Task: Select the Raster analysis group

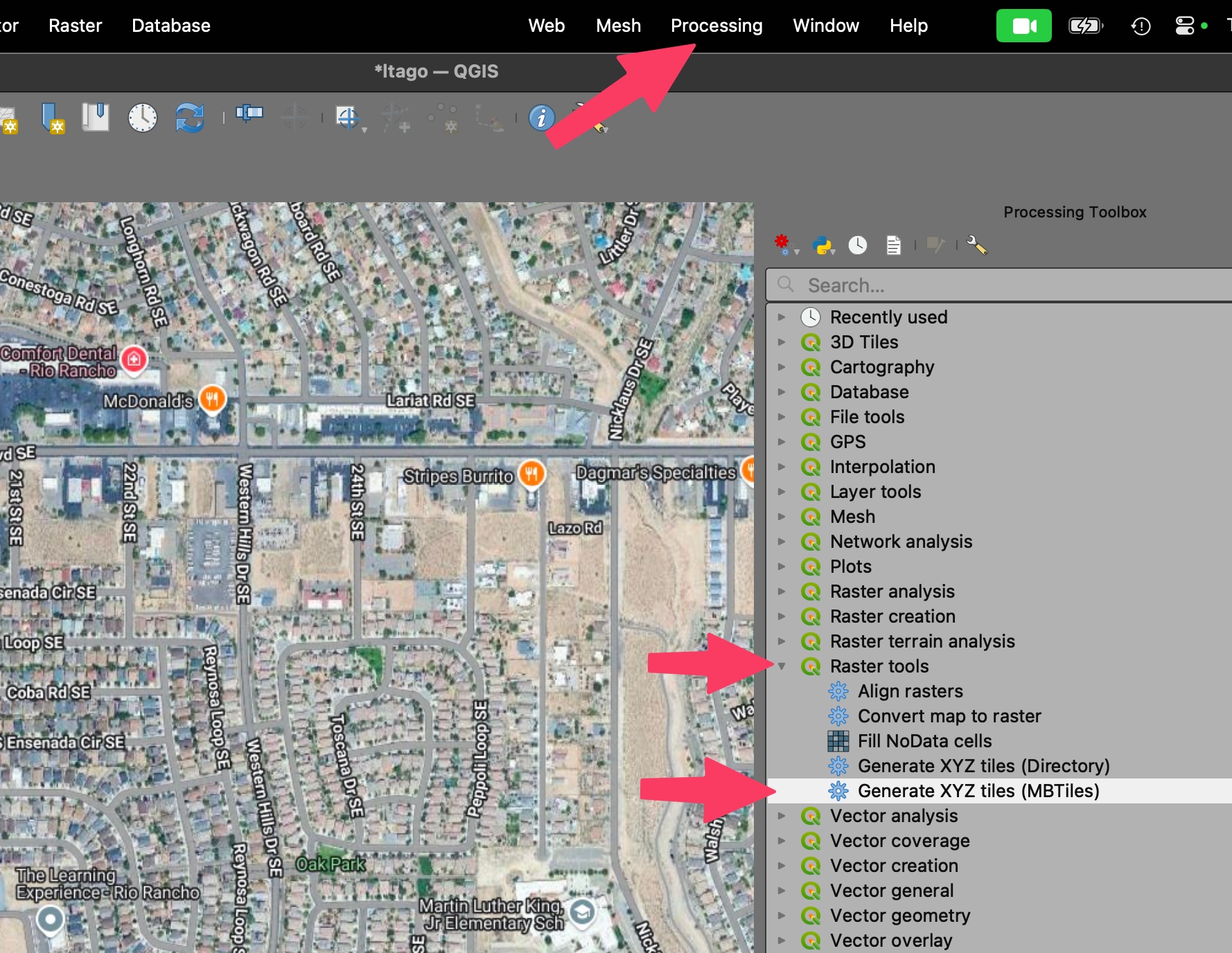Action: 892,591
